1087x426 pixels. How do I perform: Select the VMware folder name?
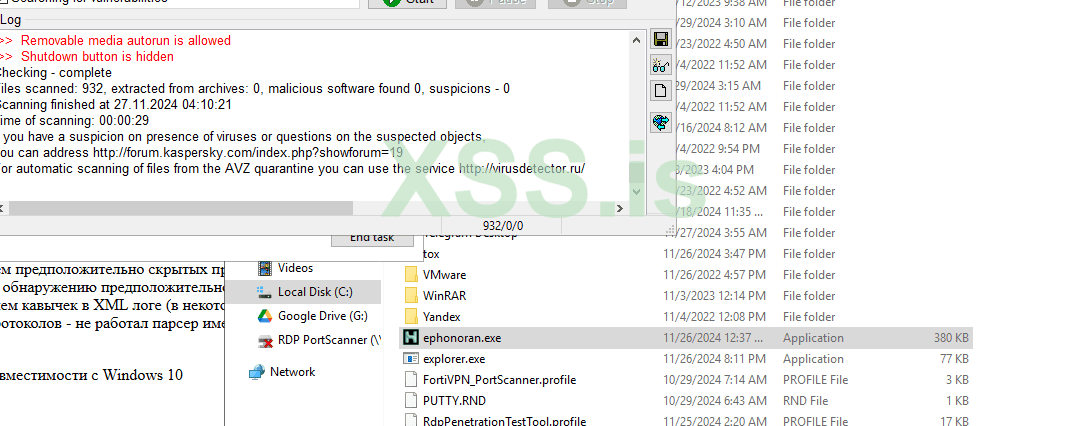(x=444, y=275)
